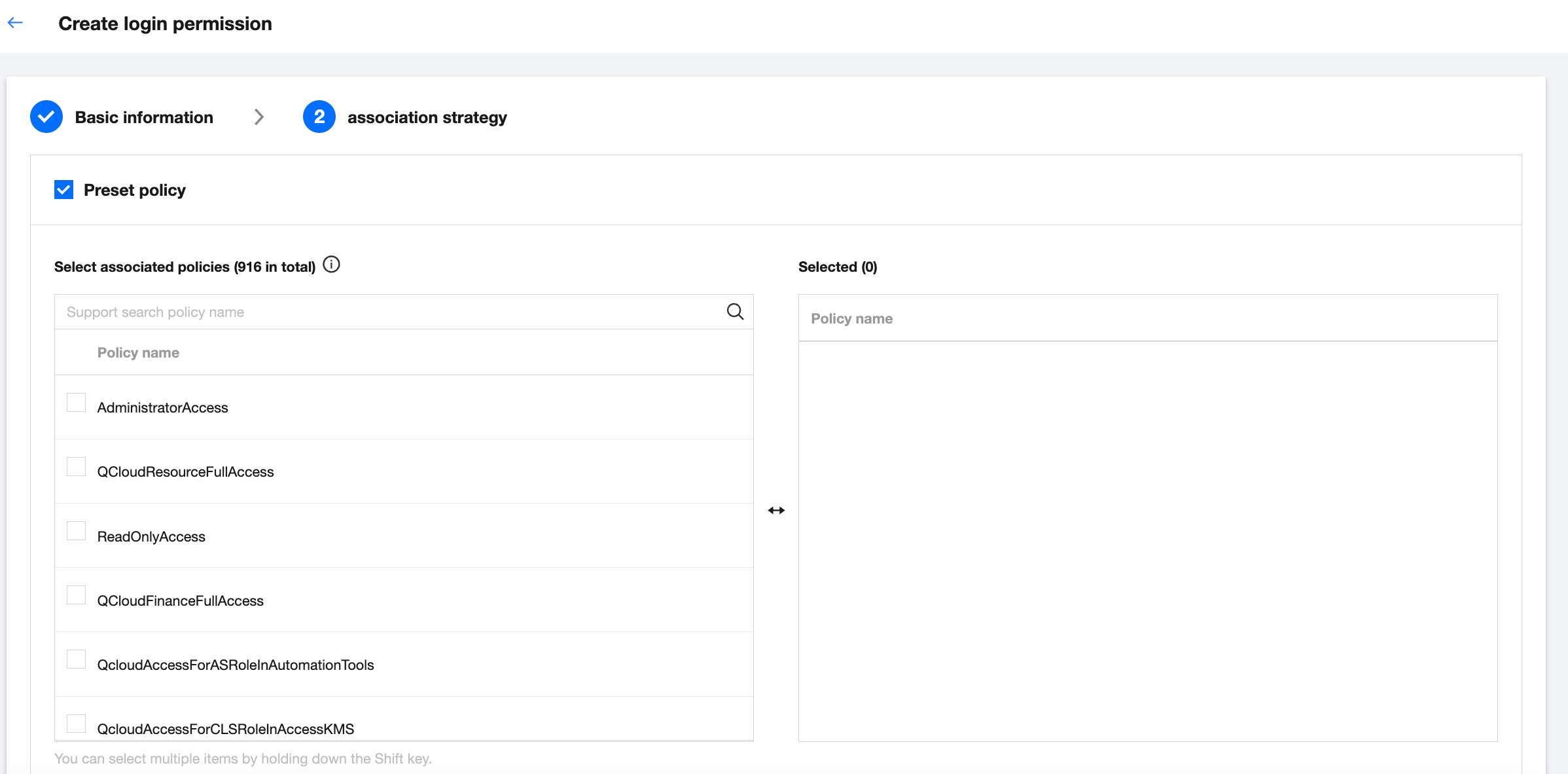1568x774 pixels.
Task: Tick the ReadOnlyAccess policy checkbox
Action: pyautogui.click(x=77, y=531)
